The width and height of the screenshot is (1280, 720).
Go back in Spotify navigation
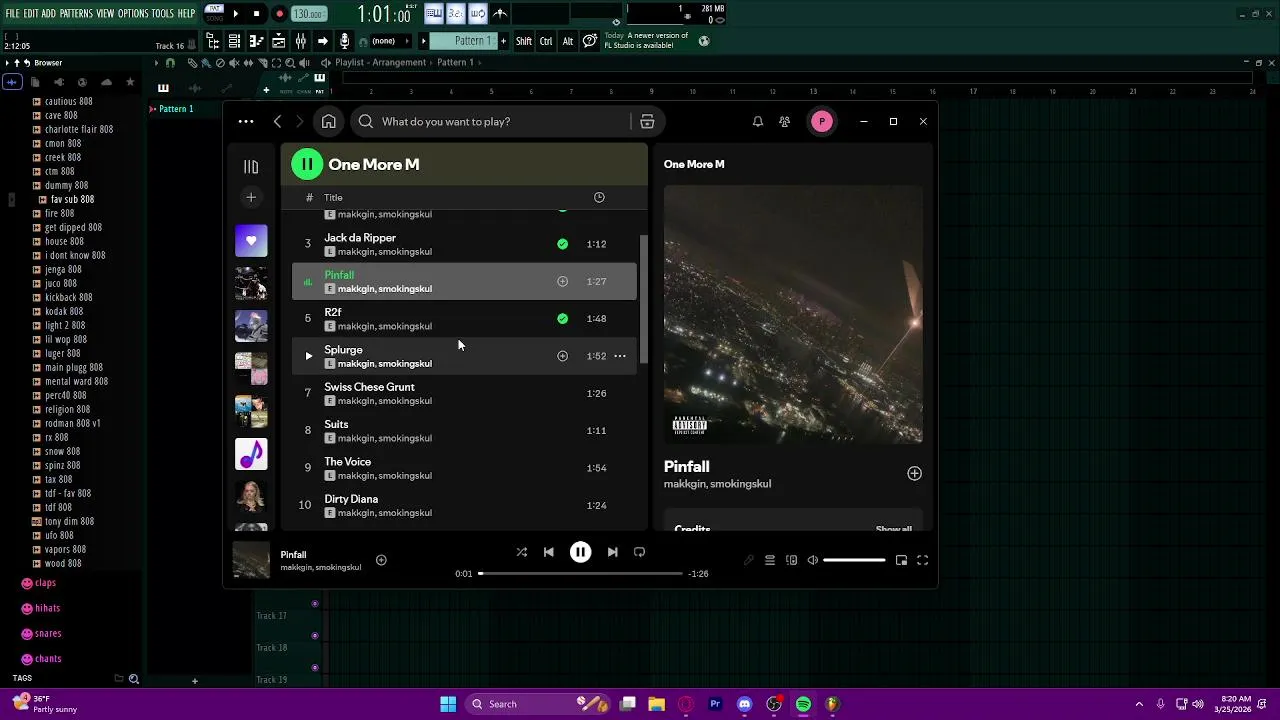click(277, 121)
